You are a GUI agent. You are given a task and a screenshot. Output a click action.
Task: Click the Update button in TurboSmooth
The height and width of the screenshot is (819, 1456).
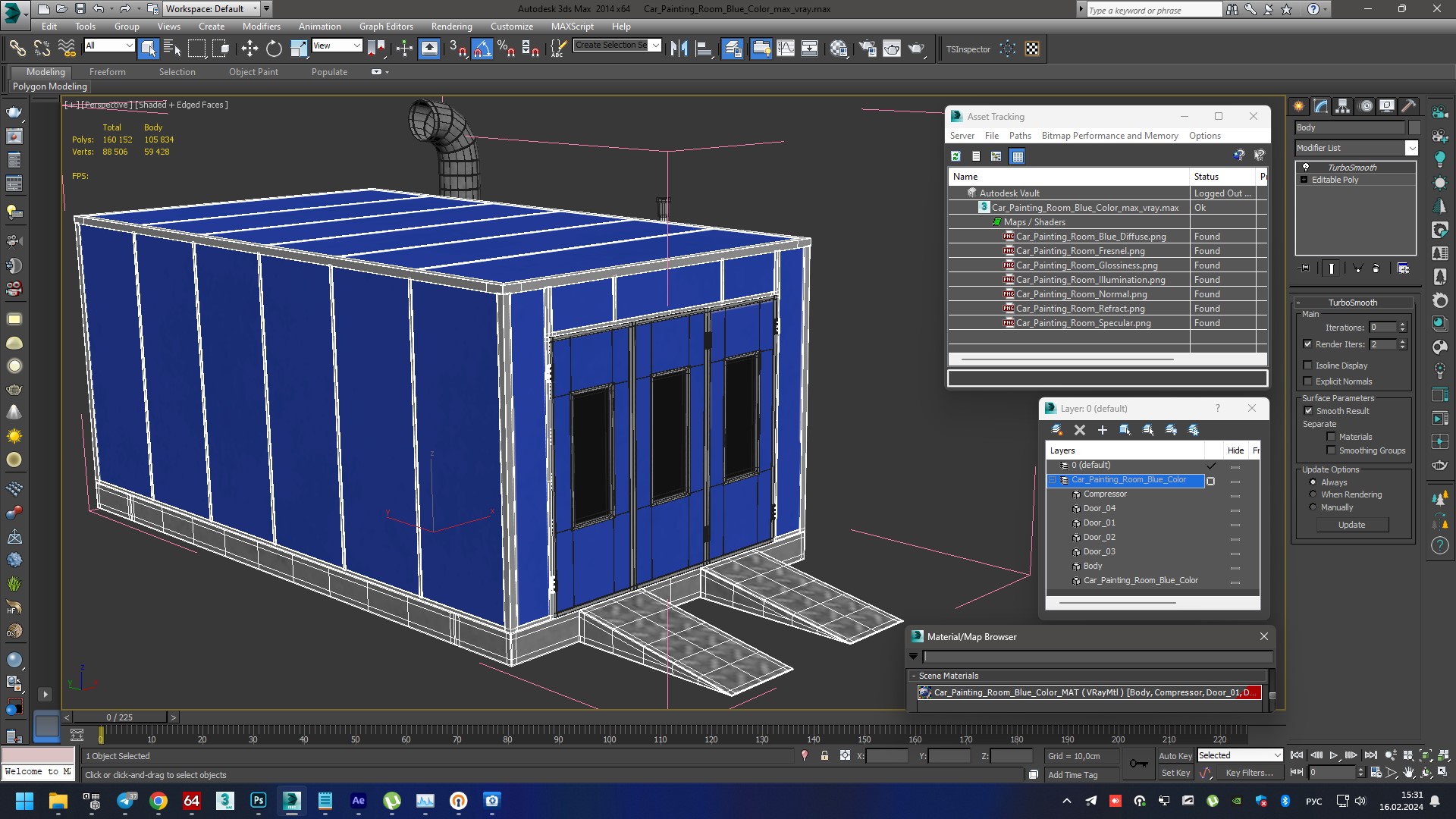[1351, 525]
